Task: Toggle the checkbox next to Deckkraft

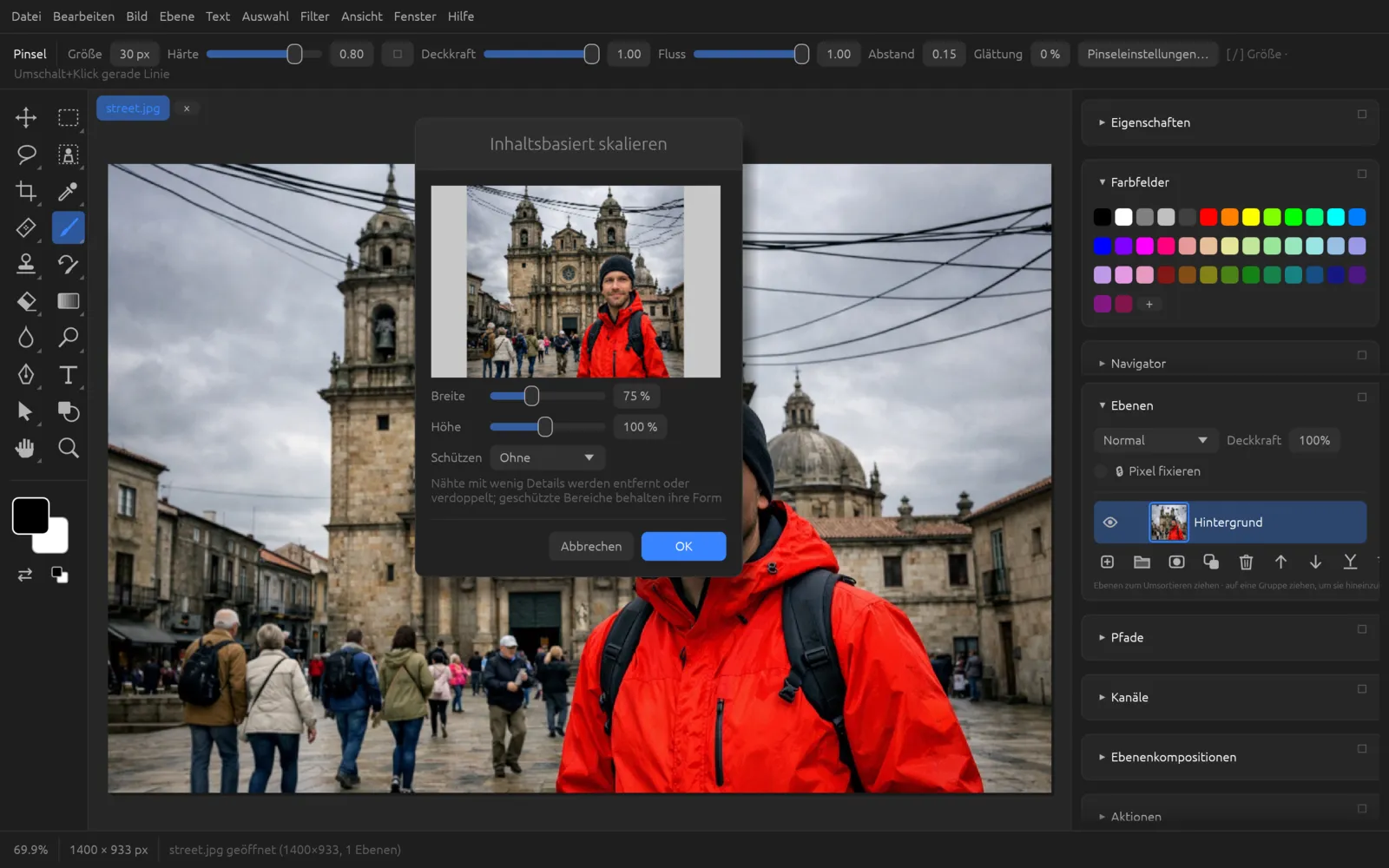Action: tap(398, 54)
